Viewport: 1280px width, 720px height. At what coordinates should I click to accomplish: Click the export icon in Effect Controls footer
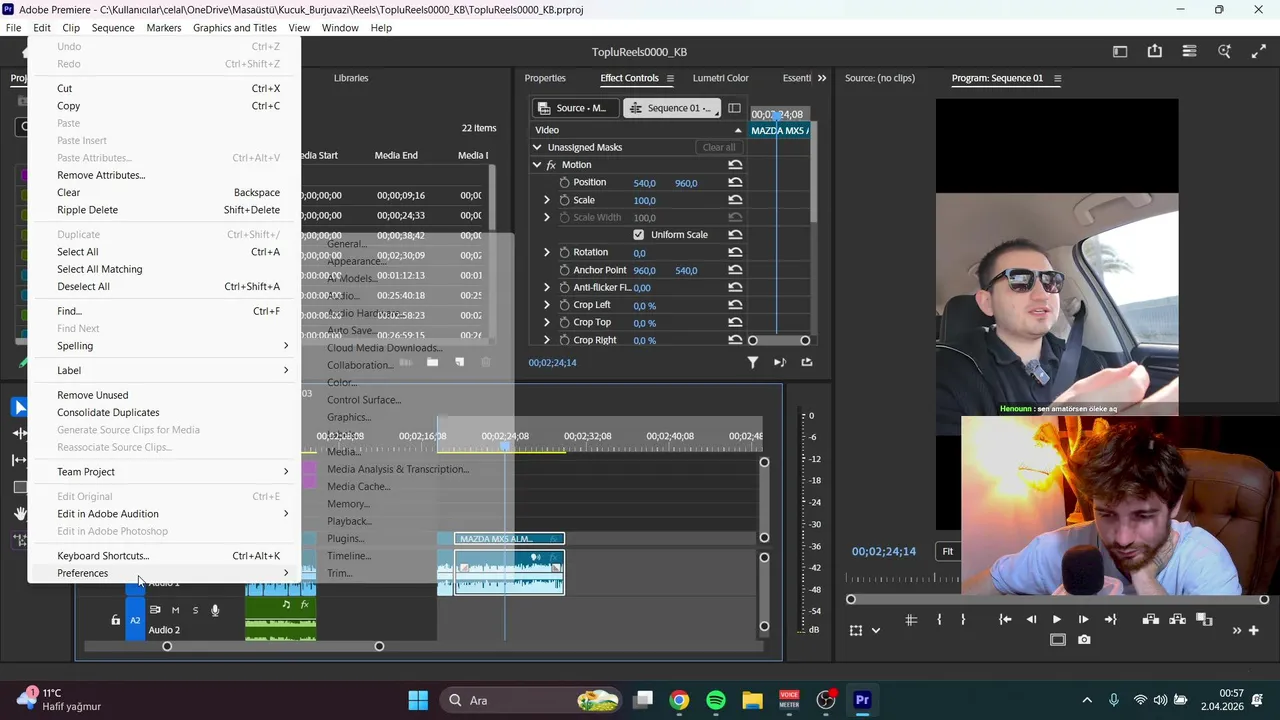(806, 362)
